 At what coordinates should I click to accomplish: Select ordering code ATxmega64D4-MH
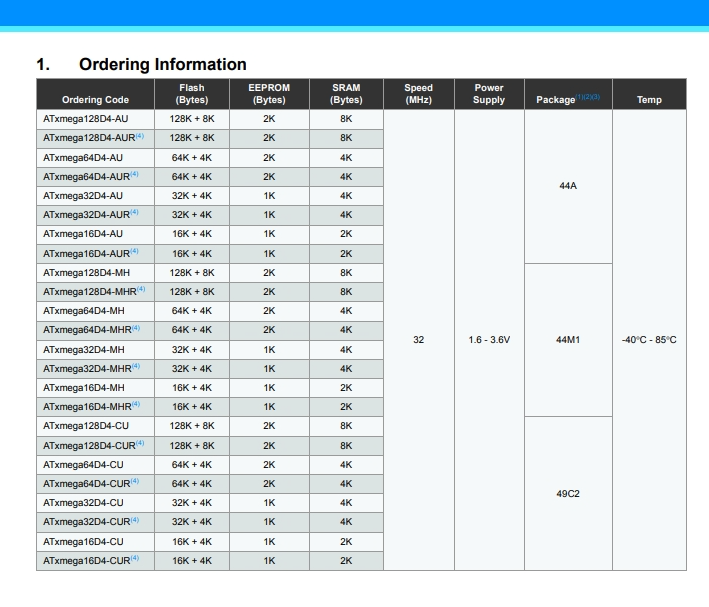point(84,311)
